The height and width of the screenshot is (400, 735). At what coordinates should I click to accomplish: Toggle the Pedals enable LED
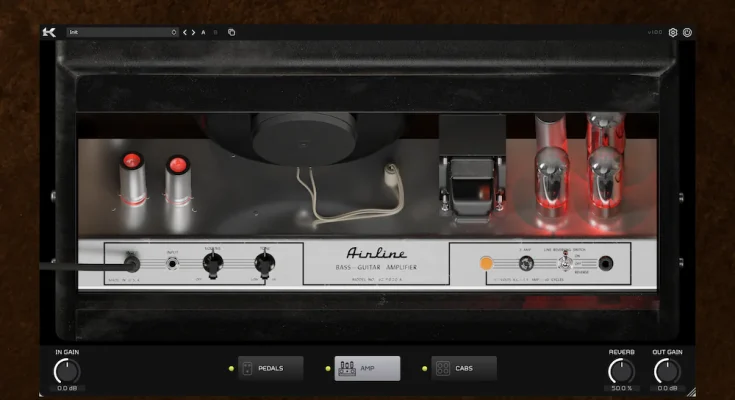pos(231,368)
